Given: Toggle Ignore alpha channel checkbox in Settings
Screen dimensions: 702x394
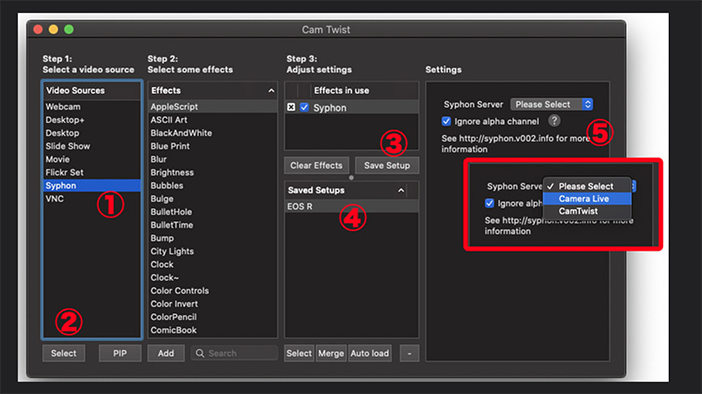Looking at the screenshot, I should 446,121.
